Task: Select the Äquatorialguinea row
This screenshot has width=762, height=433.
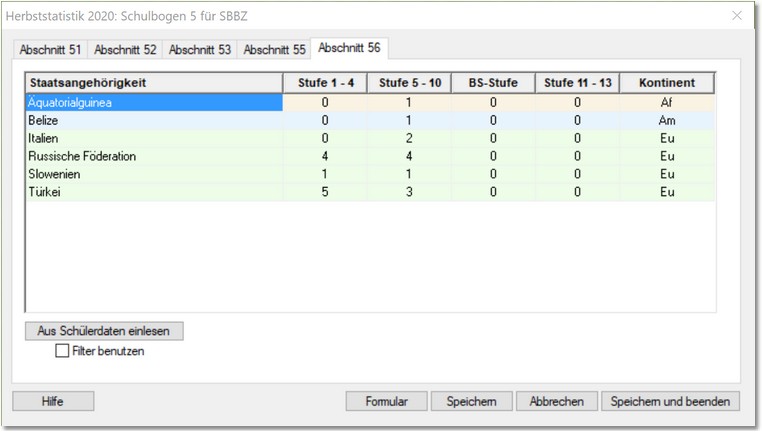Action: click(154, 102)
